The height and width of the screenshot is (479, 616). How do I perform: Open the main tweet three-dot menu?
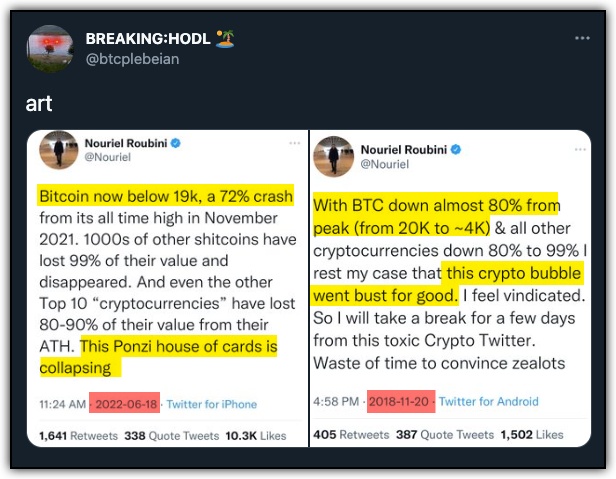pos(582,38)
